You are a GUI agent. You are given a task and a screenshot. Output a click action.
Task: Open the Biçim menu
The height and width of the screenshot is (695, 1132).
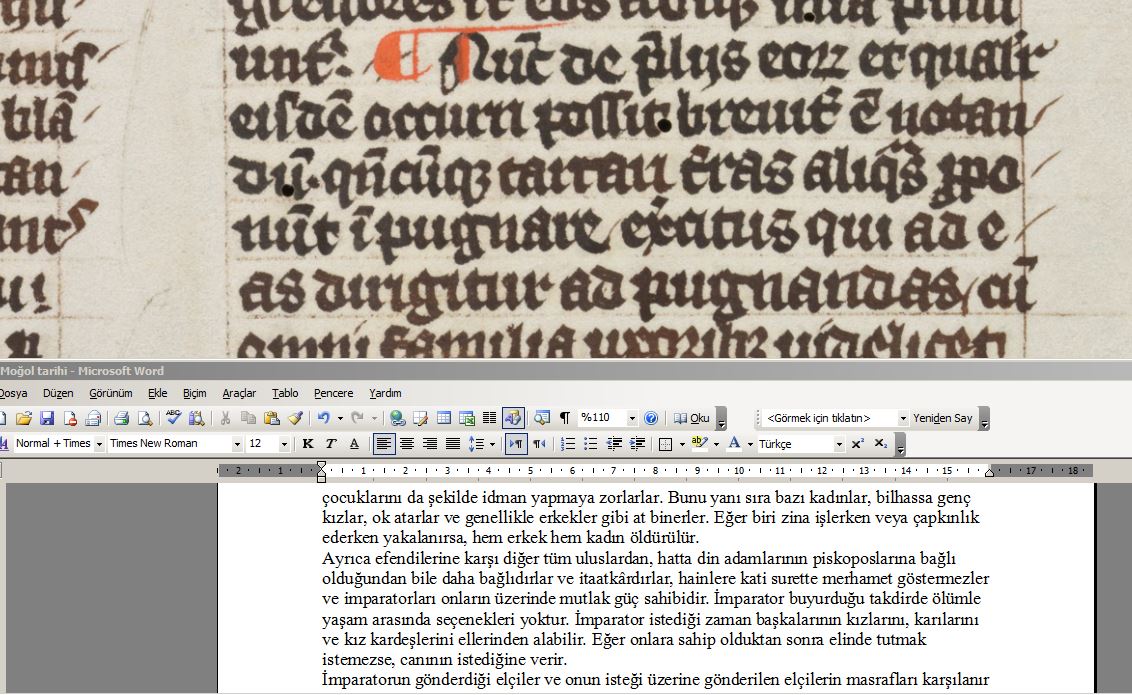[x=194, y=393]
